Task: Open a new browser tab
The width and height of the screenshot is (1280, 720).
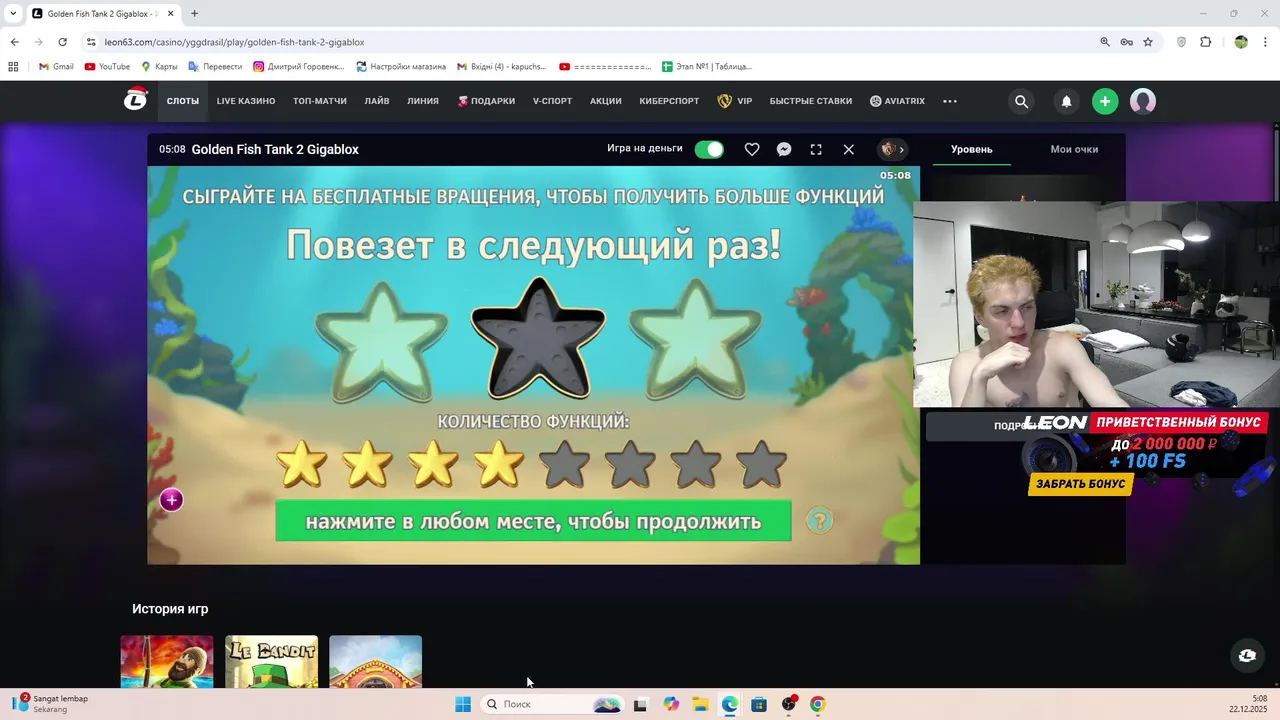Action: tap(194, 14)
